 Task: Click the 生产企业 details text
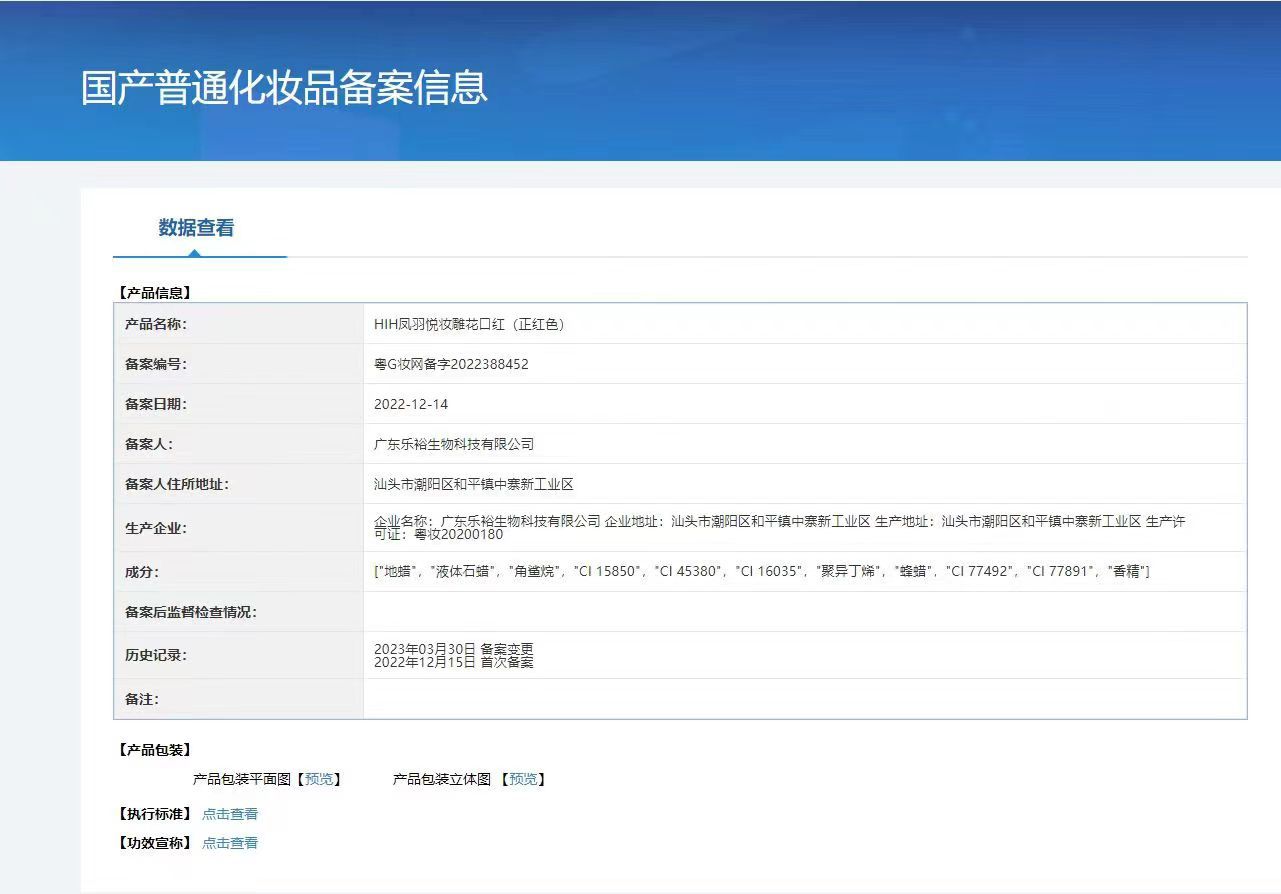[780, 528]
